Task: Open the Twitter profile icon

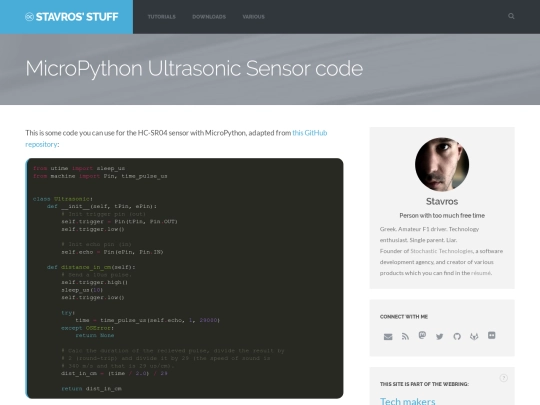Action: pos(439,336)
